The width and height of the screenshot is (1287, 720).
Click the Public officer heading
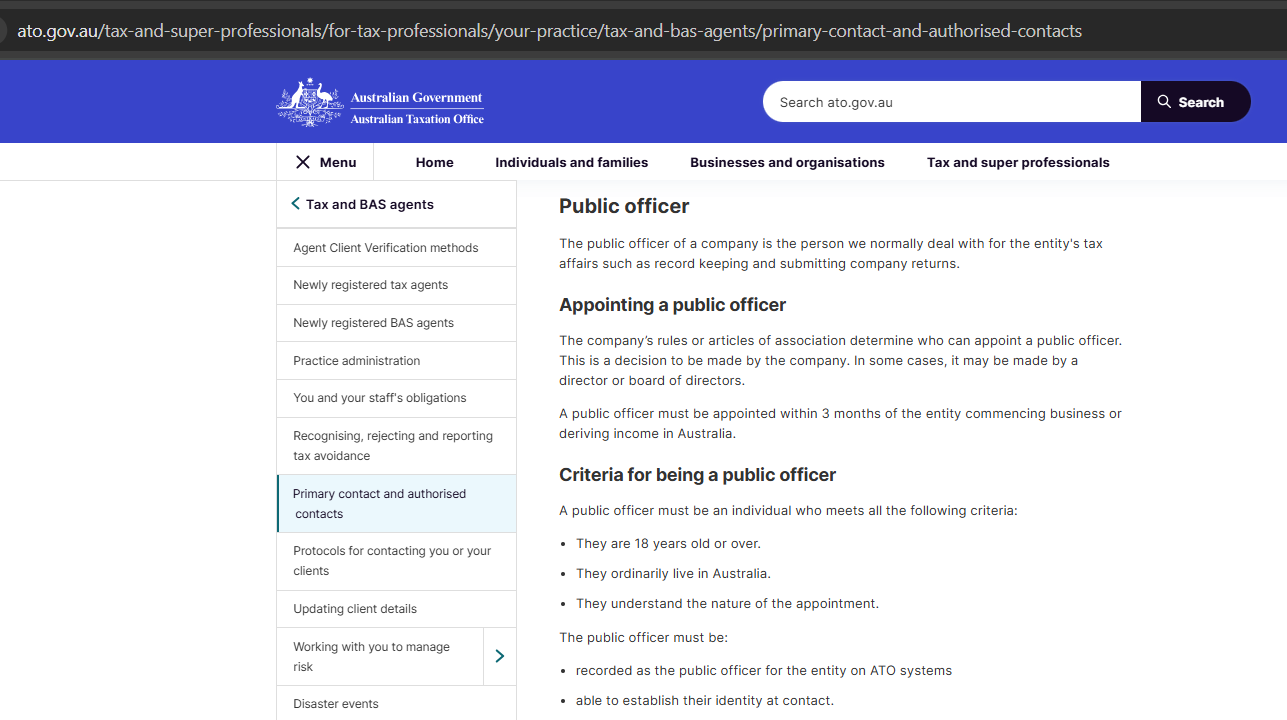[x=624, y=206]
